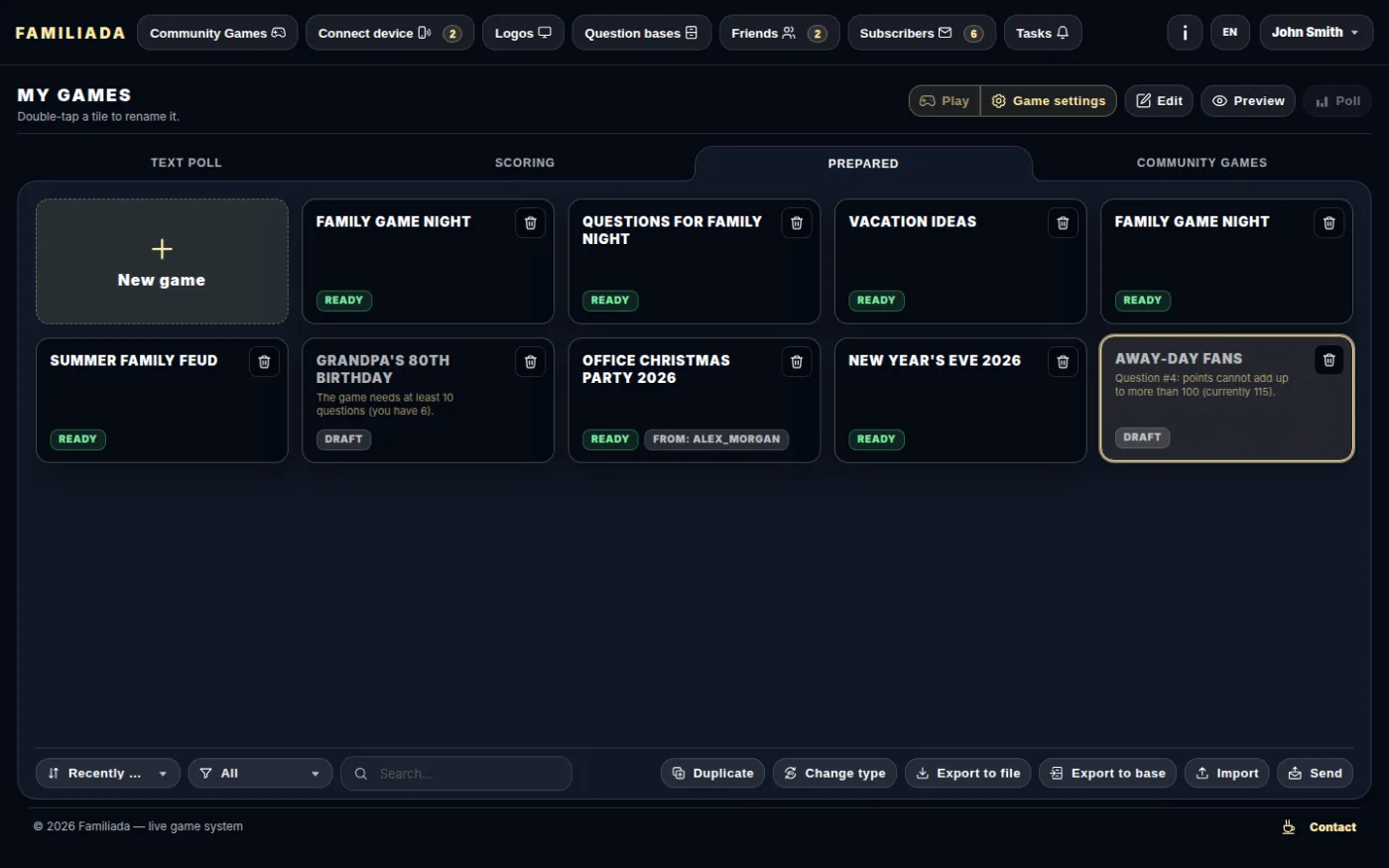Trash the Away-Day Fans draft game
Image resolution: width=1389 pixels, height=868 pixels.
(x=1329, y=360)
